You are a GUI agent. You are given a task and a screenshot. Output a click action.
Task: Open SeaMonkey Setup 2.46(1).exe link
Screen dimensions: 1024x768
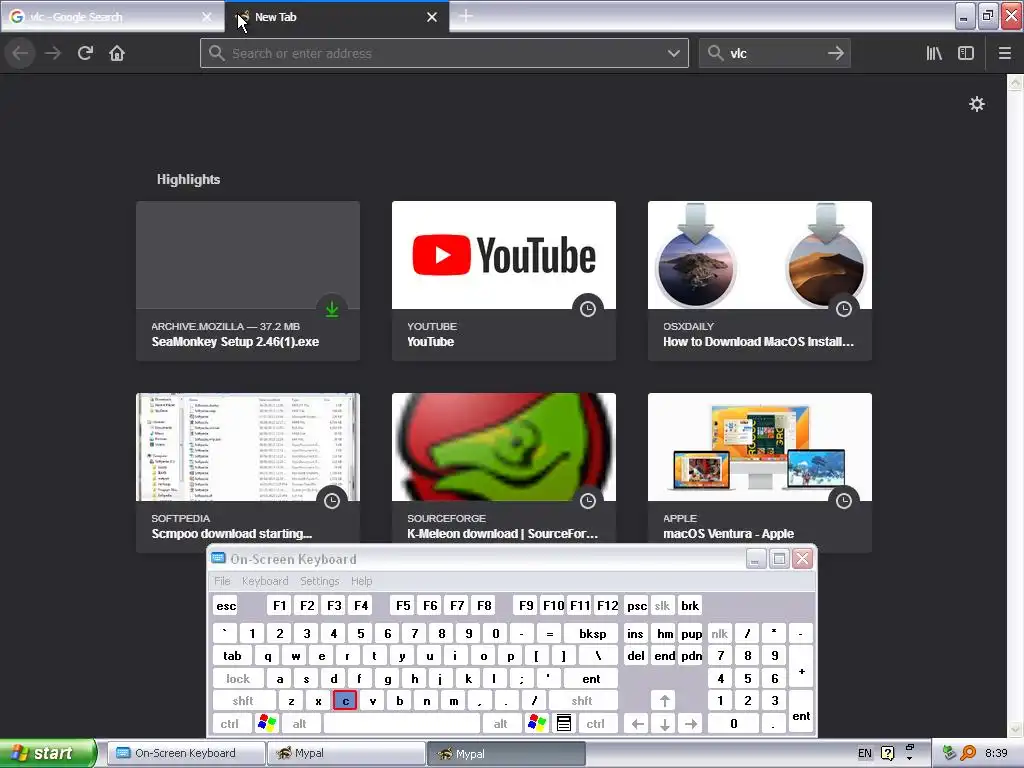pos(235,342)
